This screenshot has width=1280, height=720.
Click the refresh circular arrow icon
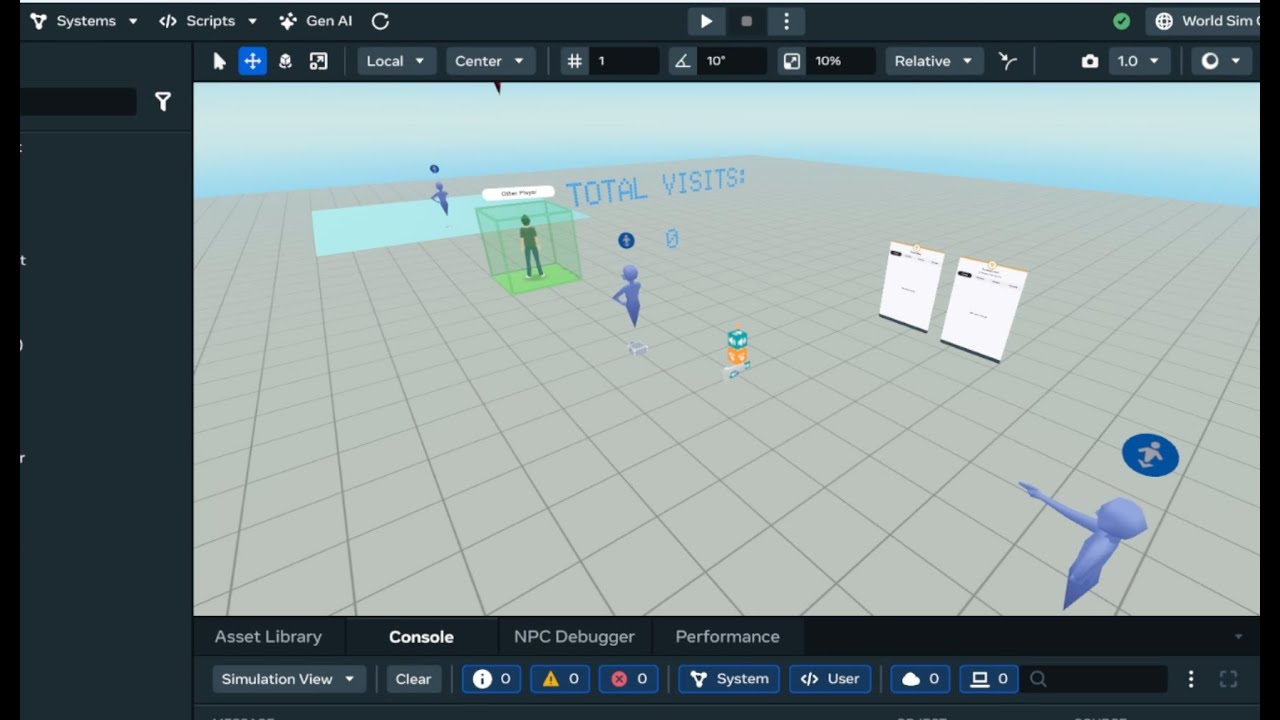point(380,21)
